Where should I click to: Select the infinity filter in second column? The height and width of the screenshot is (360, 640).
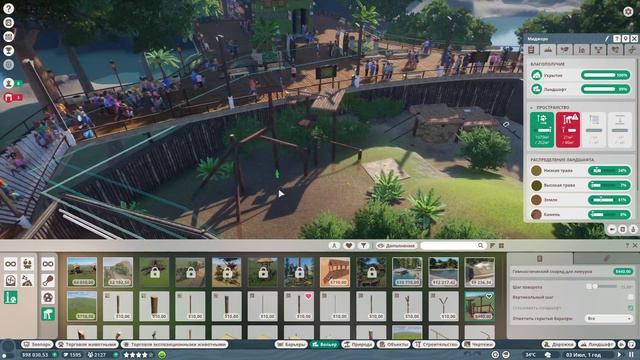click(48, 264)
